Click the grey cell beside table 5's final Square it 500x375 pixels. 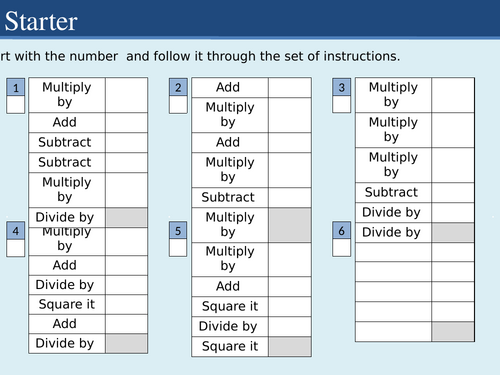(290, 347)
